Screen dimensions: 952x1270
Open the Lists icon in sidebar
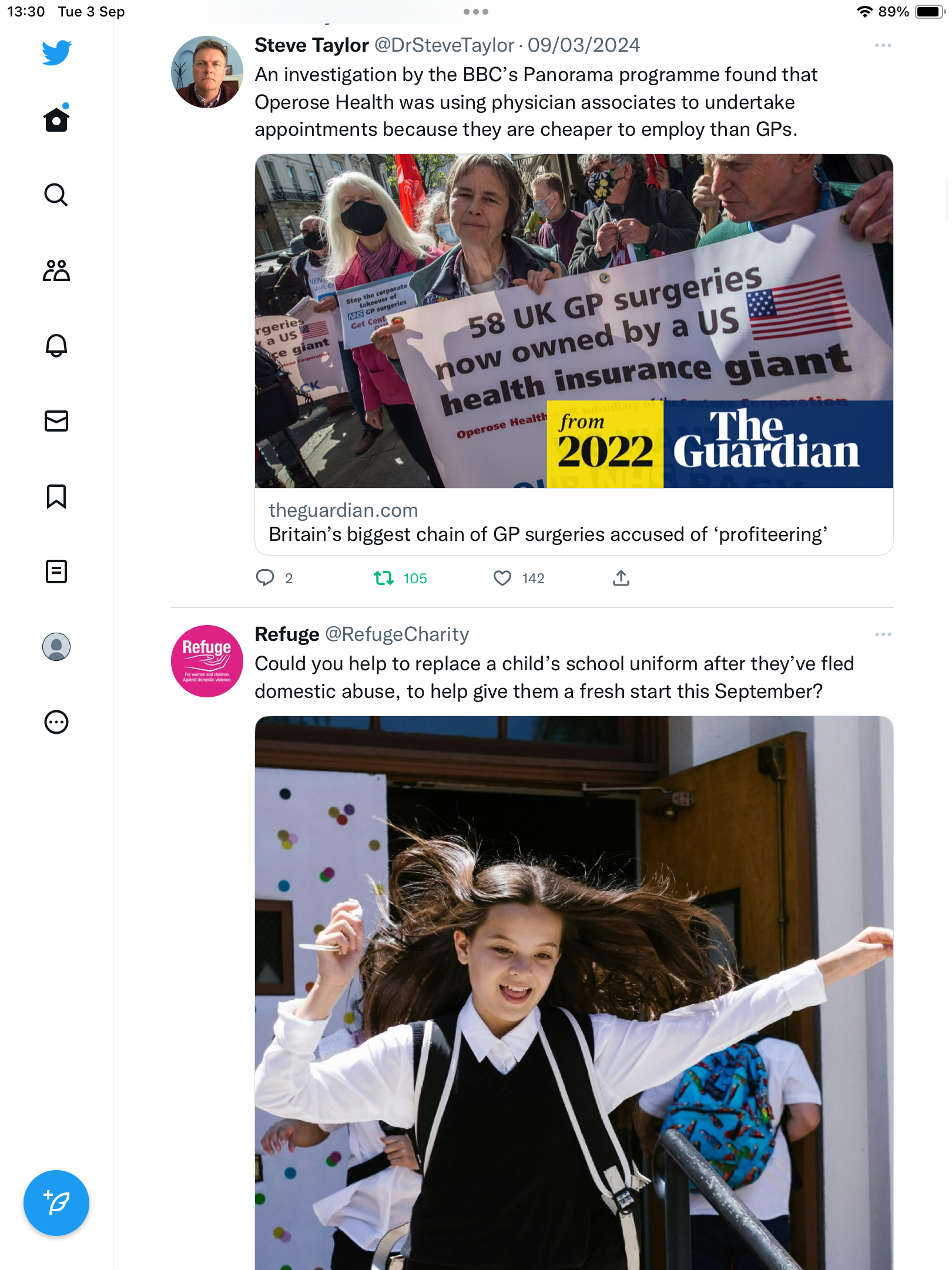click(x=56, y=571)
